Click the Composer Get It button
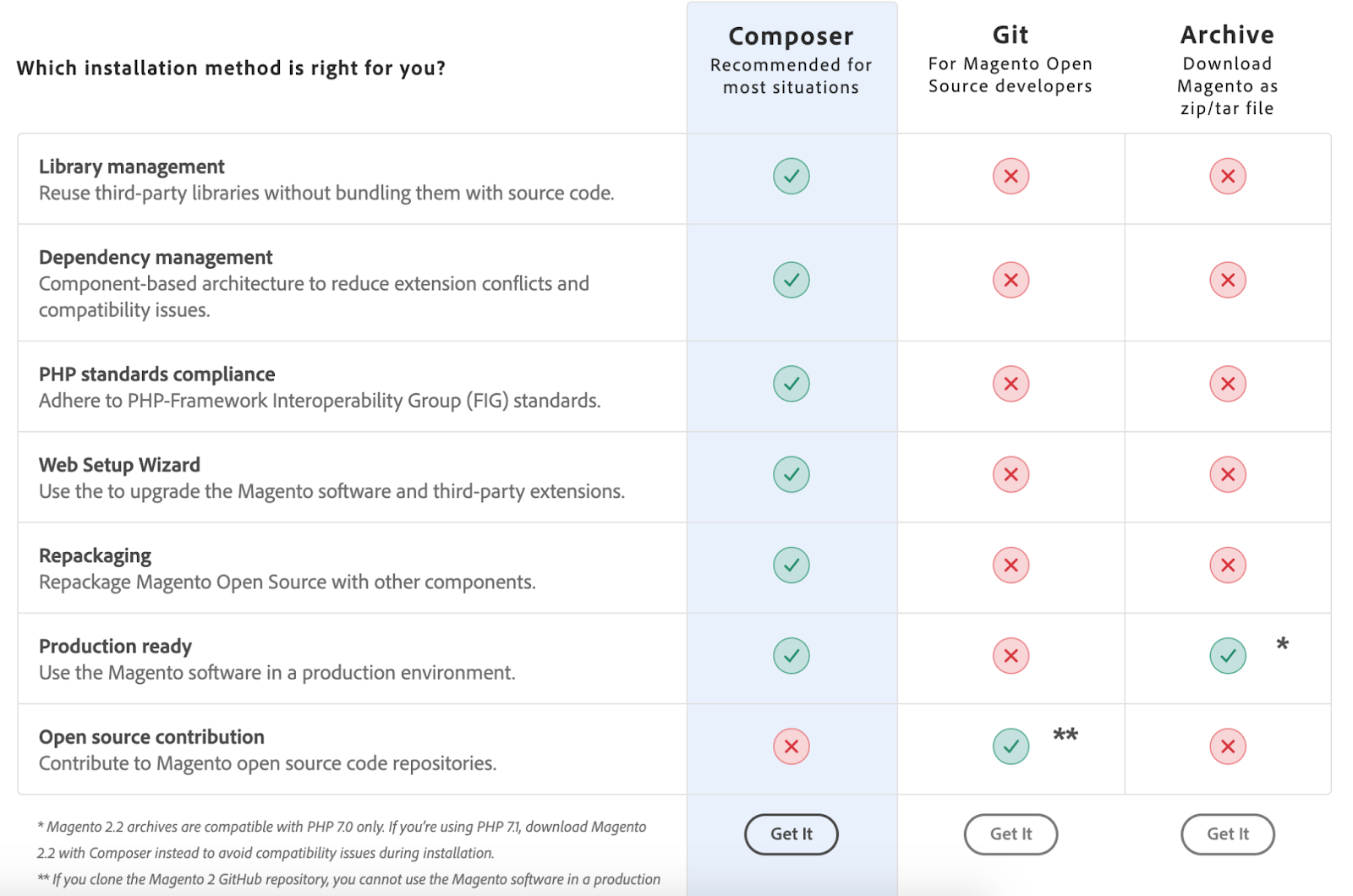 (x=791, y=834)
